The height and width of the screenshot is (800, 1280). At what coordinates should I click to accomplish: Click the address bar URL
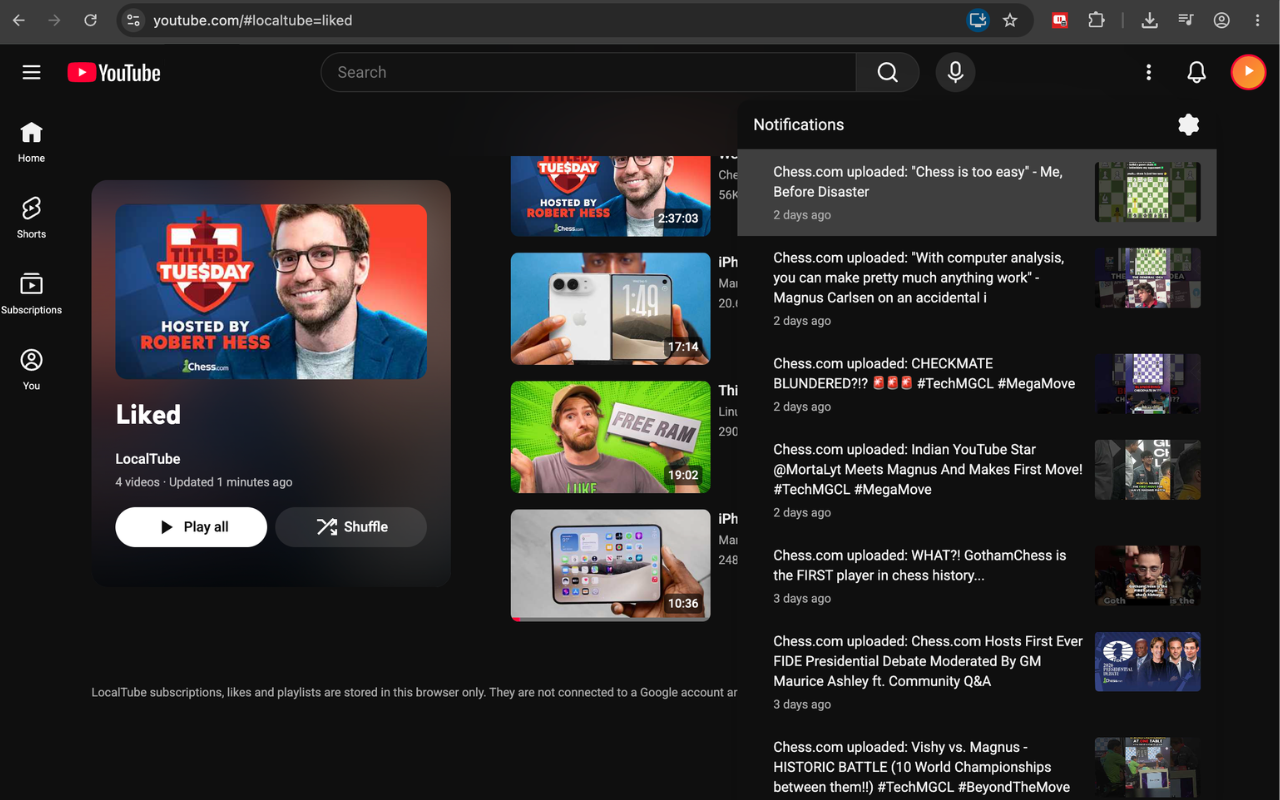[253, 20]
